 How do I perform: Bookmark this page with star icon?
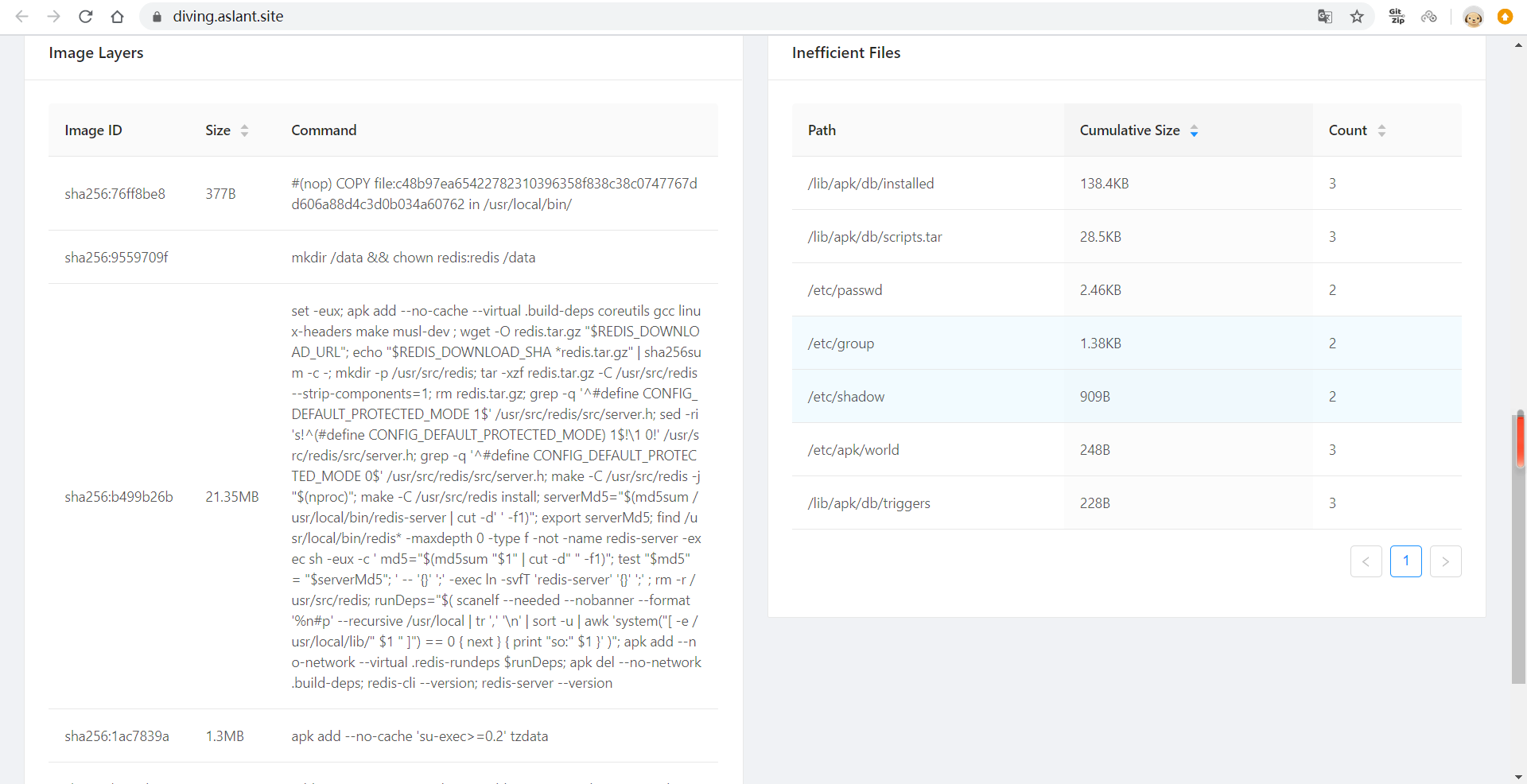click(x=1357, y=17)
